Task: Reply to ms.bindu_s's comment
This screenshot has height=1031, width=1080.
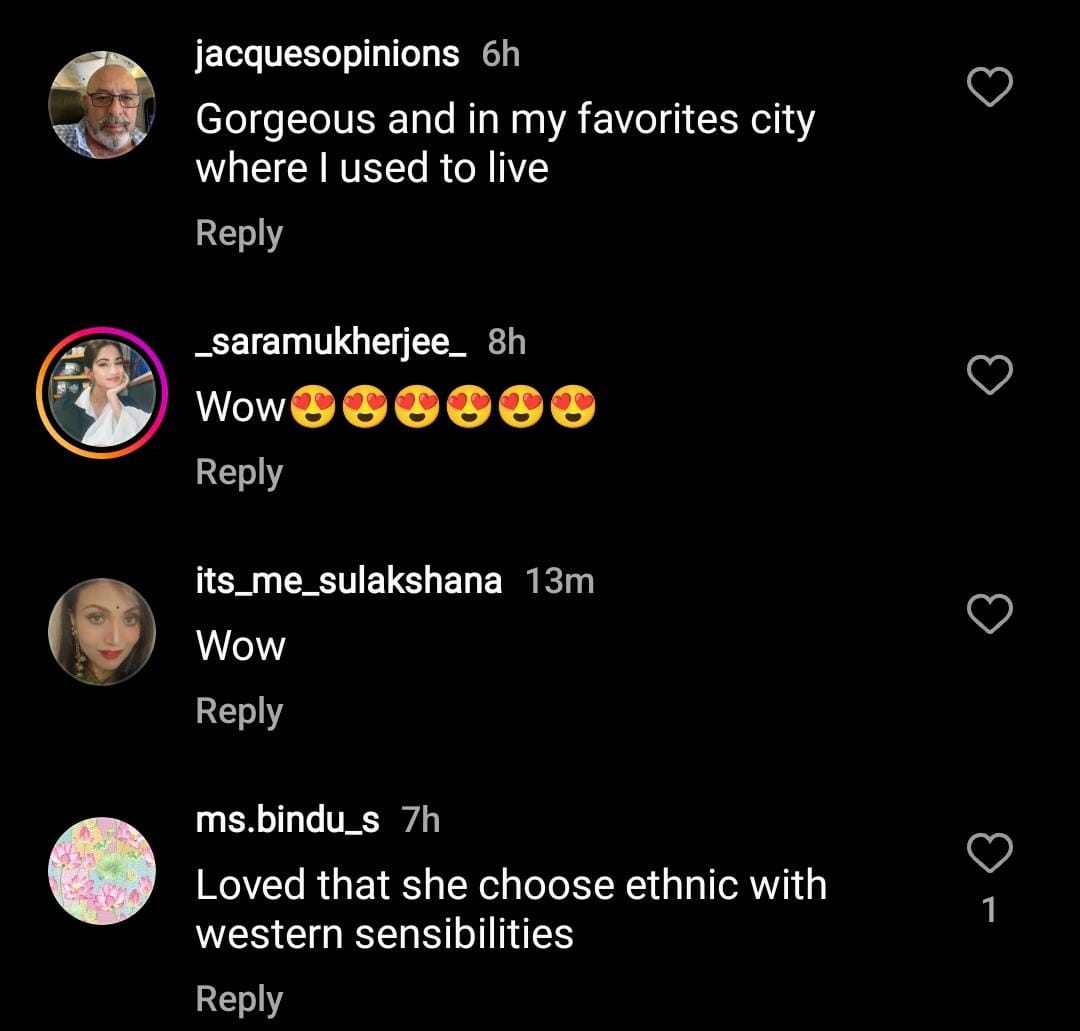Action: [x=239, y=999]
